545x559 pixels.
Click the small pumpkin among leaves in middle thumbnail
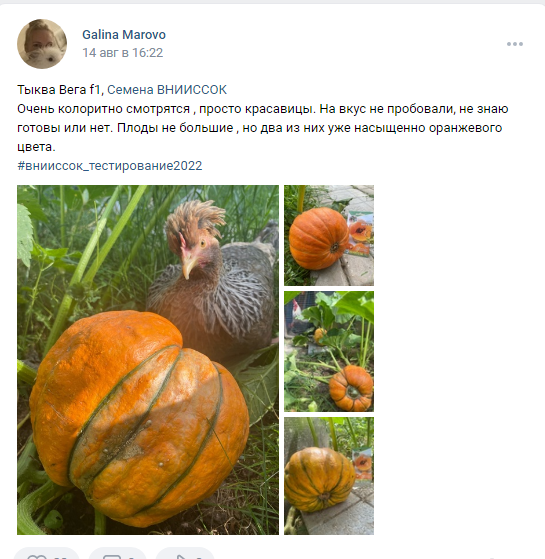pyautogui.click(x=320, y=336)
